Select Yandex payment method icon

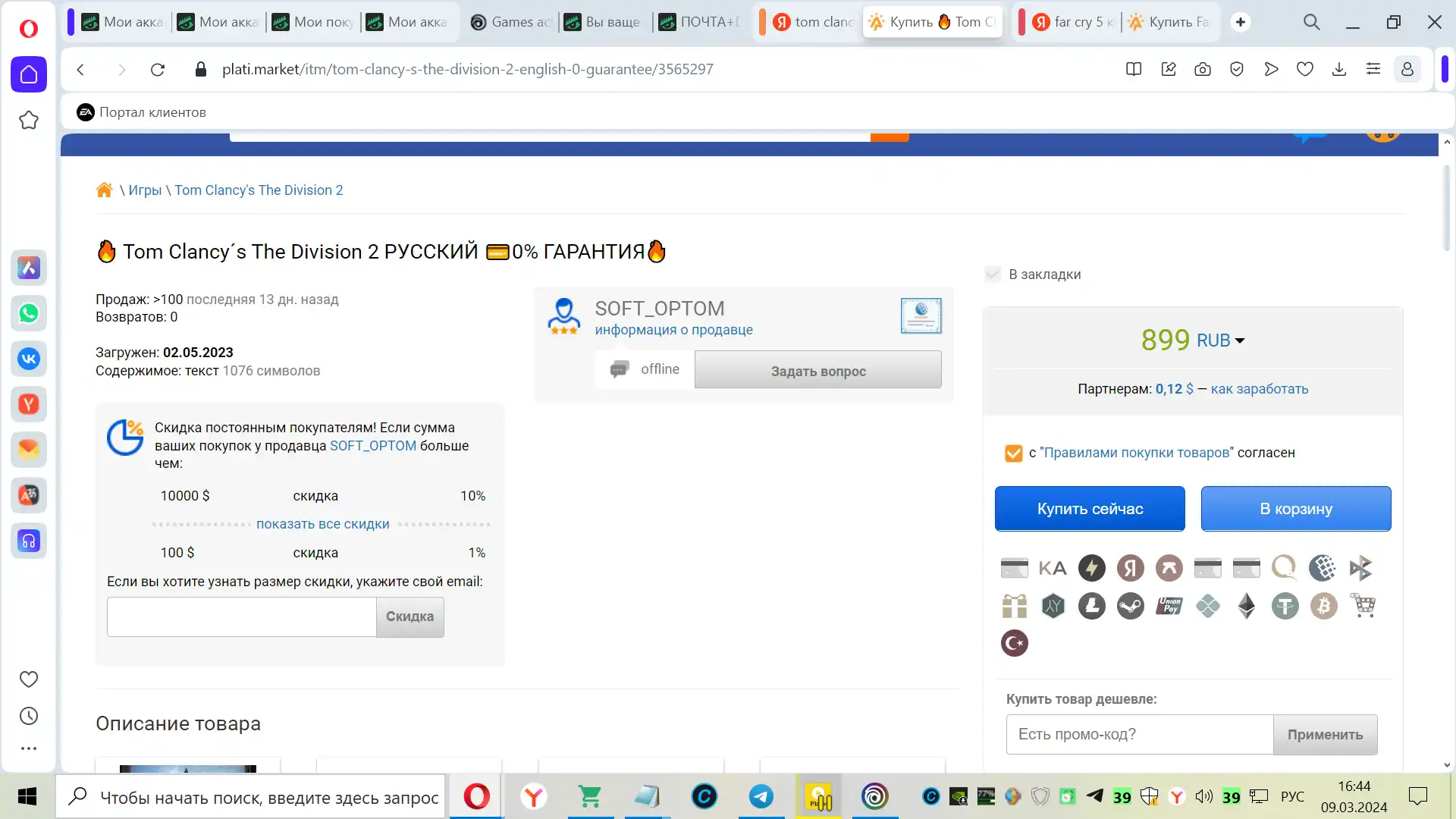(1131, 568)
